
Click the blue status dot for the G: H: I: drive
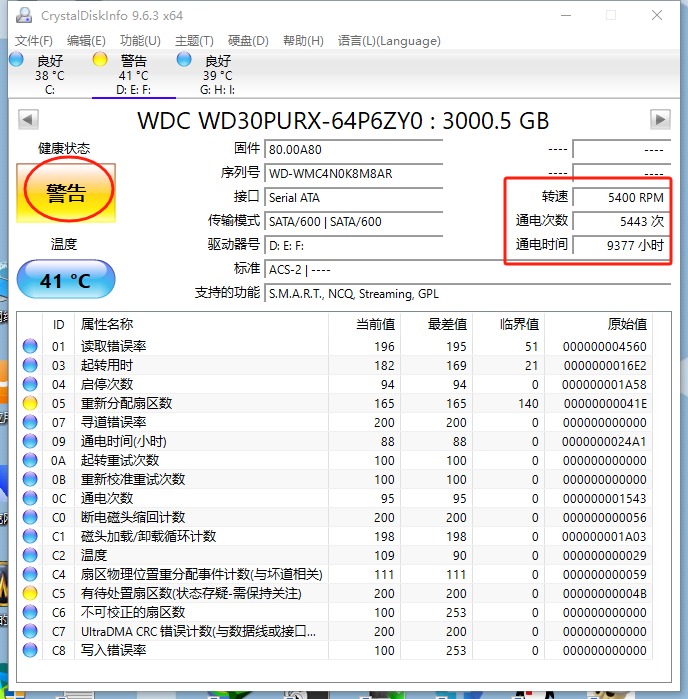(x=184, y=59)
